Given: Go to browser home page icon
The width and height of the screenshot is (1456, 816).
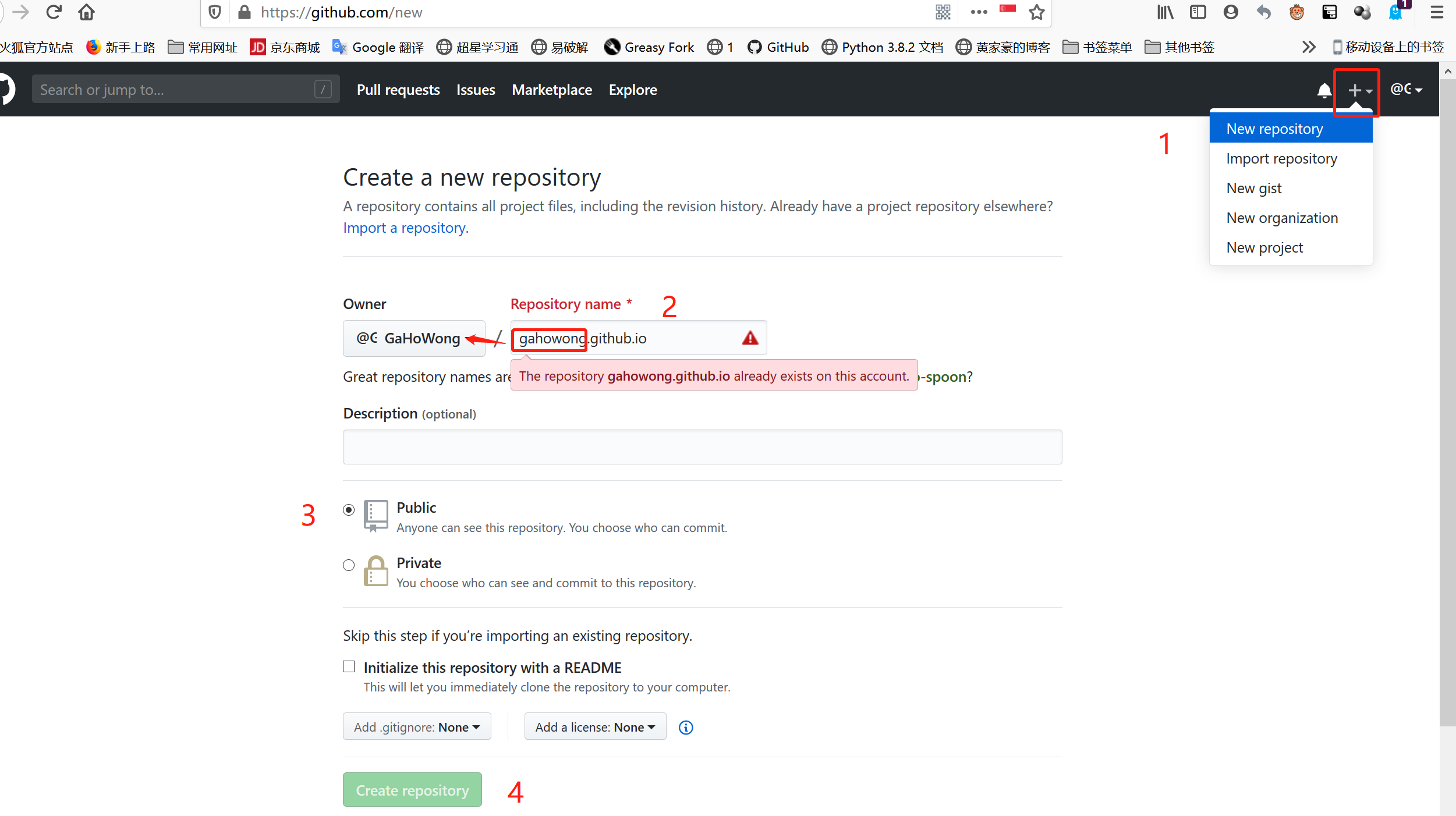Looking at the screenshot, I should tap(86, 12).
